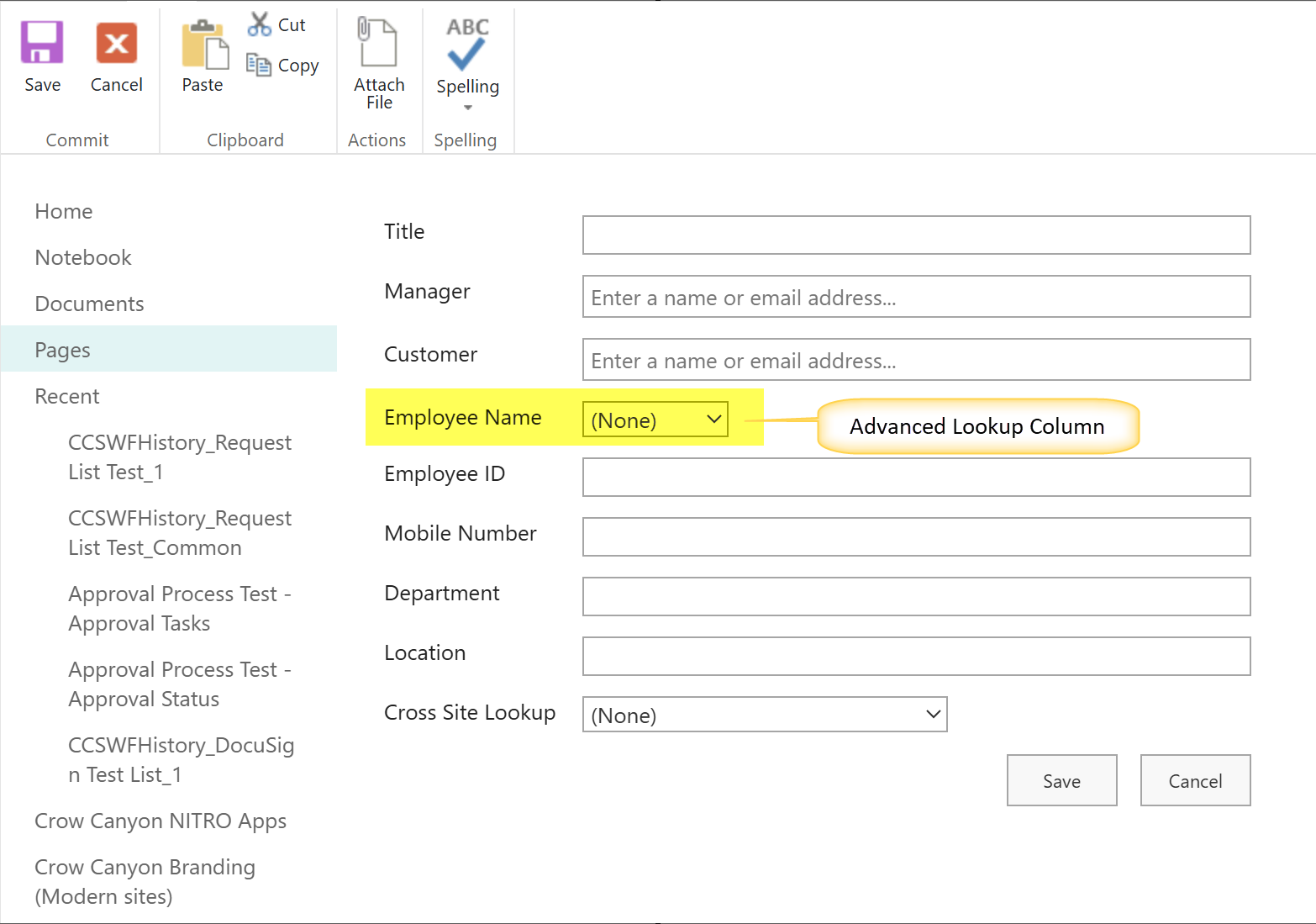
Task: Open Approval Process Test - Approval Status
Action: pyautogui.click(x=180, y=684)
